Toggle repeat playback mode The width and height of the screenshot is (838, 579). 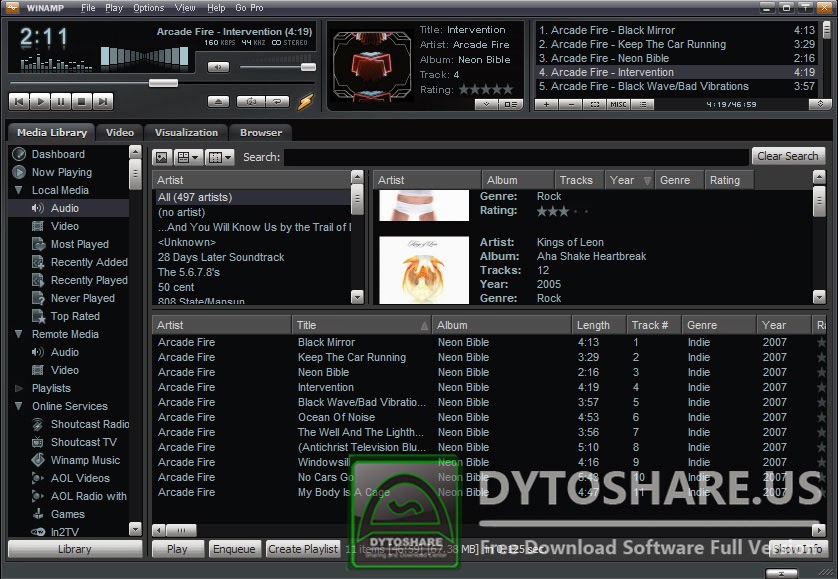click(x=277, y=100)
